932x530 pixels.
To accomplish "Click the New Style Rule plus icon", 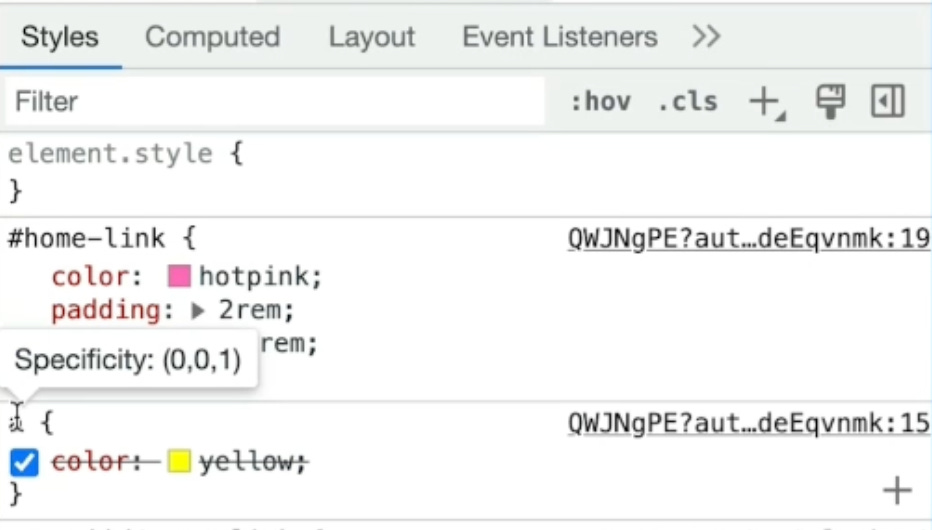I will tap(766, 102).
